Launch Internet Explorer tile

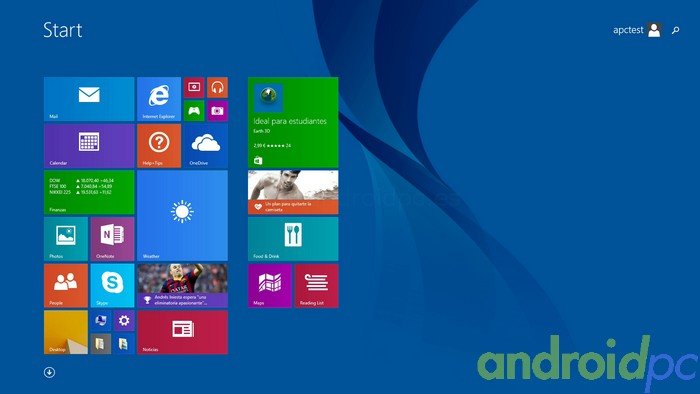pyautogui.click(x=159, y=99)
